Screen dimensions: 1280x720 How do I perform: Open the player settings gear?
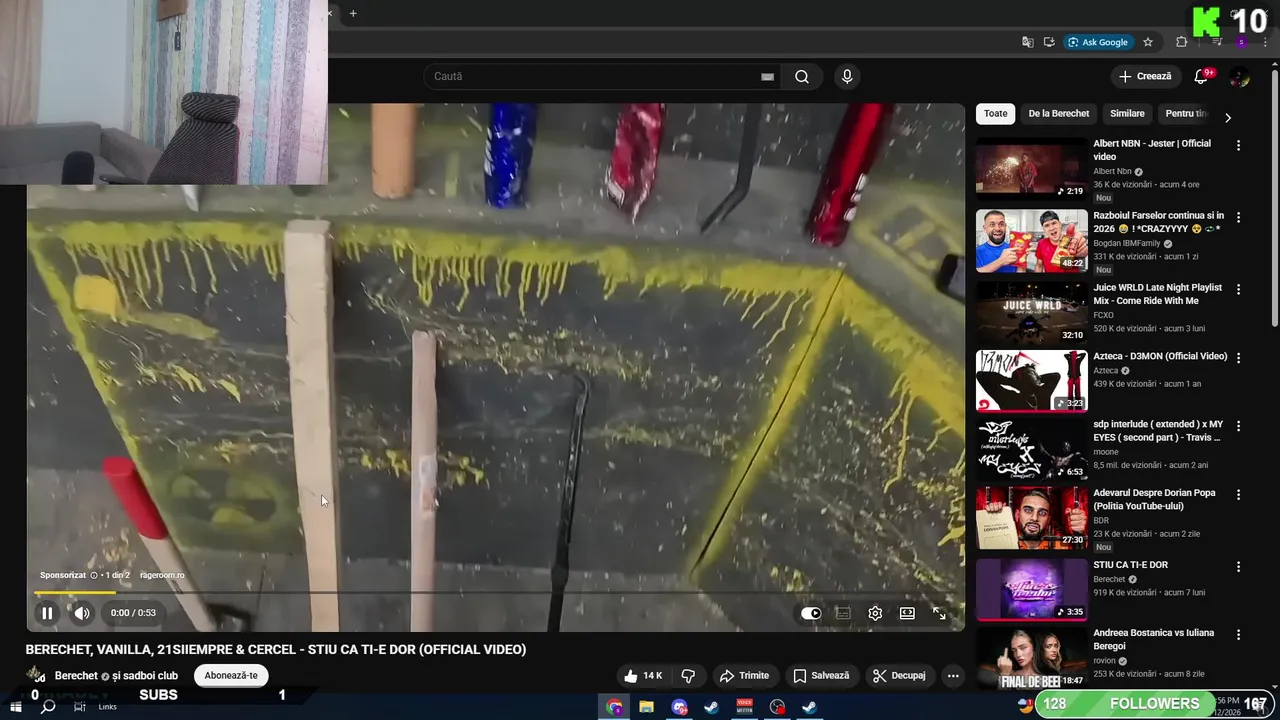point(875,613)
